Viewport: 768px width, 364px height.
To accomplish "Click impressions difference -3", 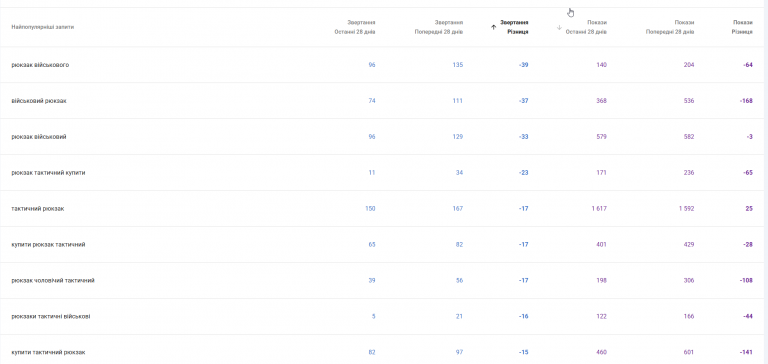I will (x=750, y=137).
